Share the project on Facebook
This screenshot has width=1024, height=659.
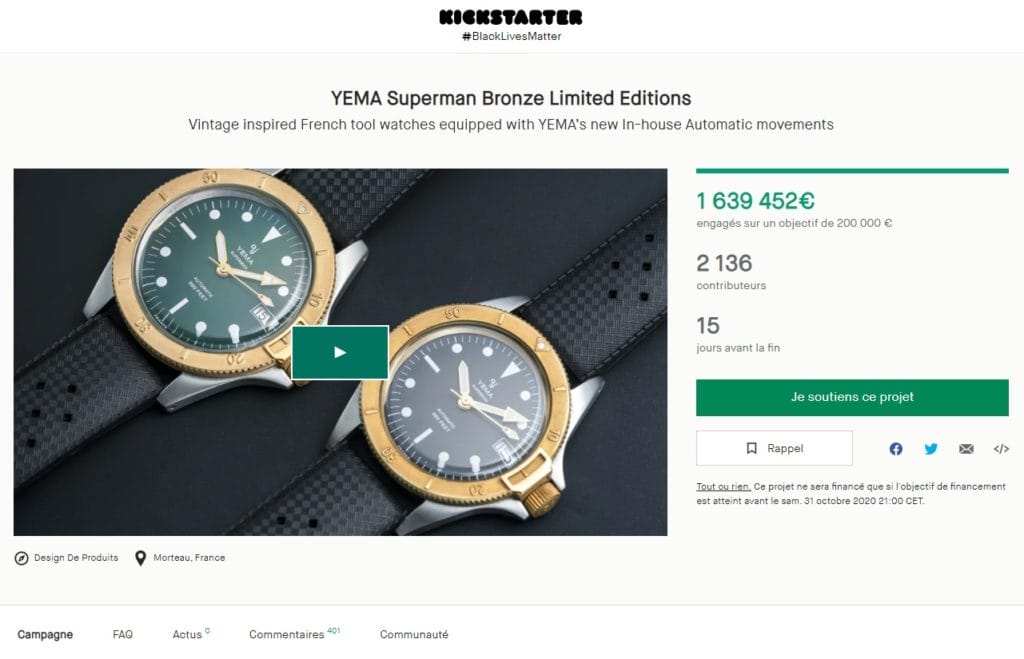pos(895,449)
